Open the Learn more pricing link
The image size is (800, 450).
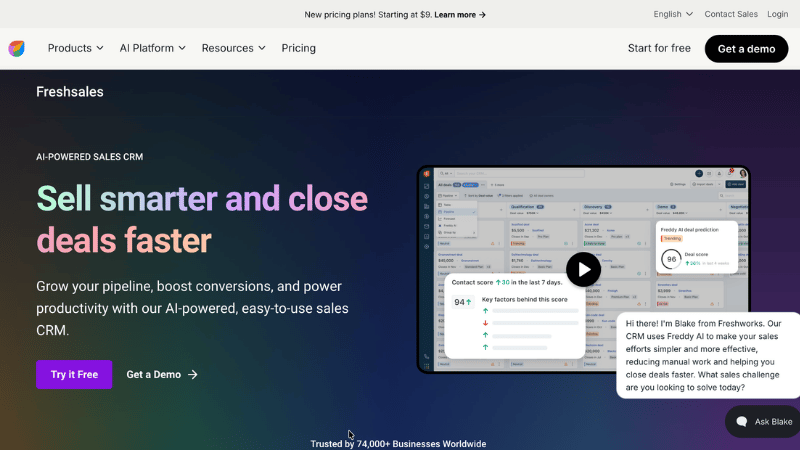[460, 15]
